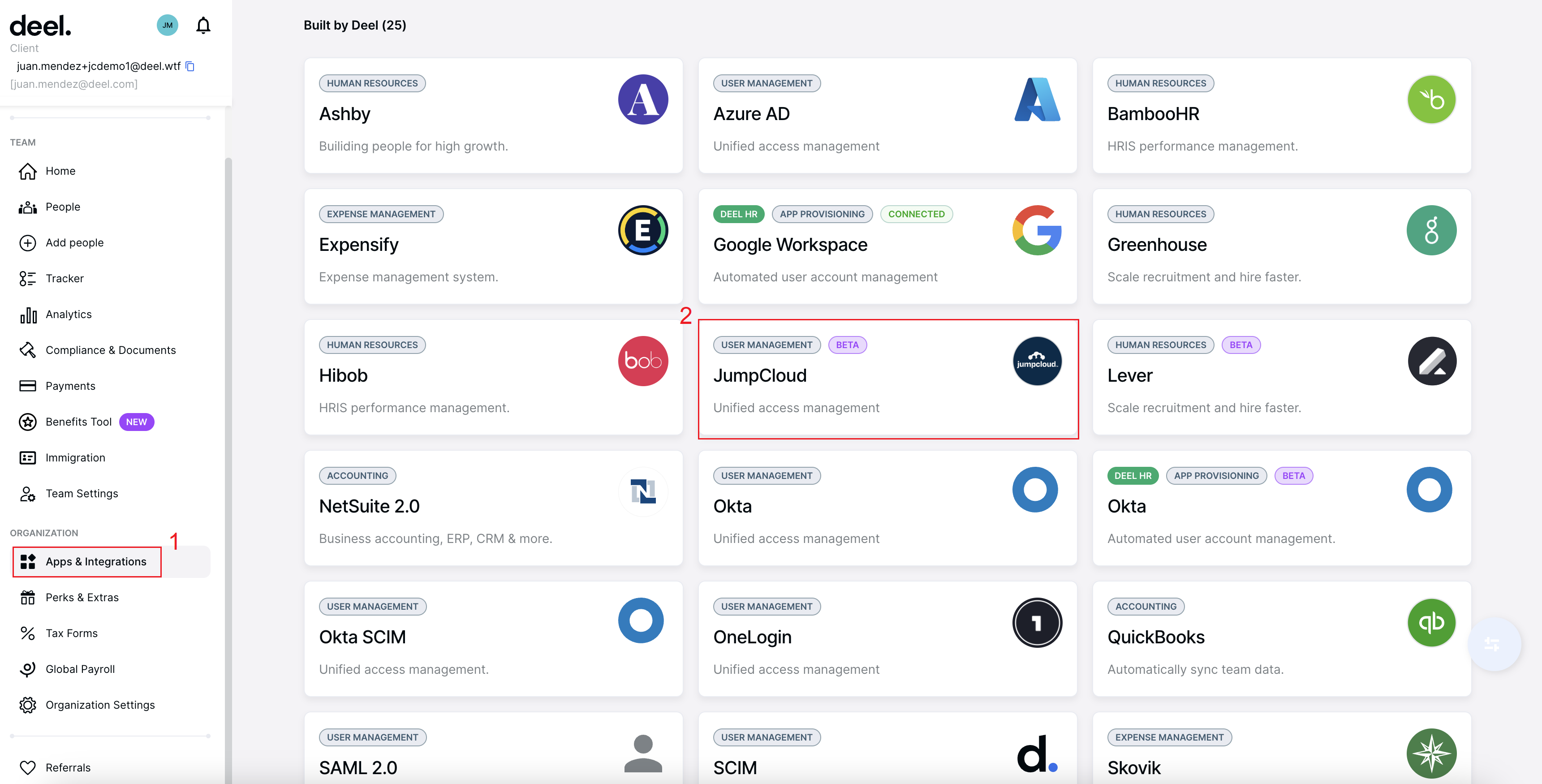Image resolution: width=1542 pixels, height=784 pixels.
Task: Open Greenhouse integration title
Action: coord(1157,245)
